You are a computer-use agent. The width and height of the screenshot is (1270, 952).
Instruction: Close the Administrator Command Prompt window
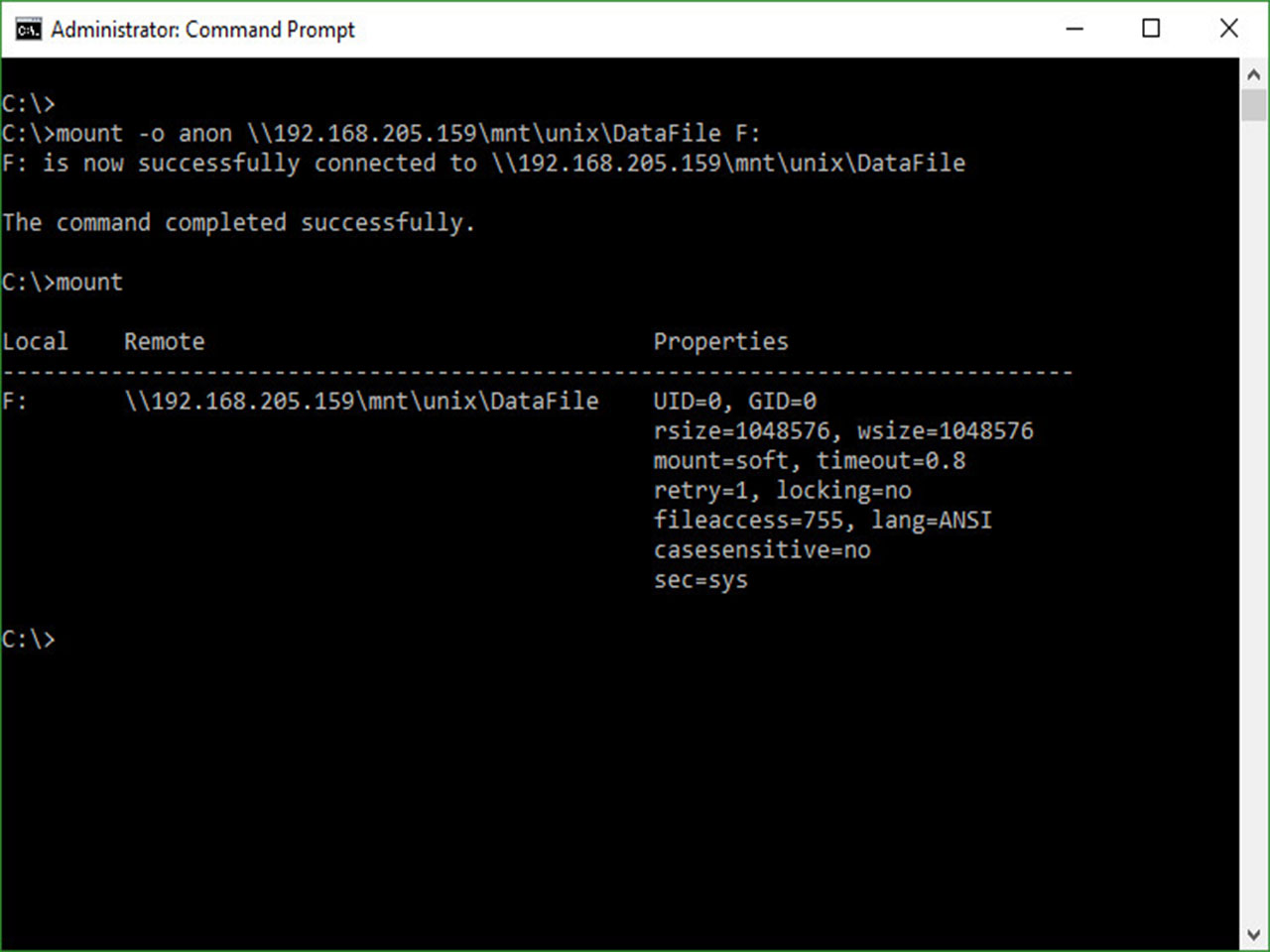click(1228, 29)
